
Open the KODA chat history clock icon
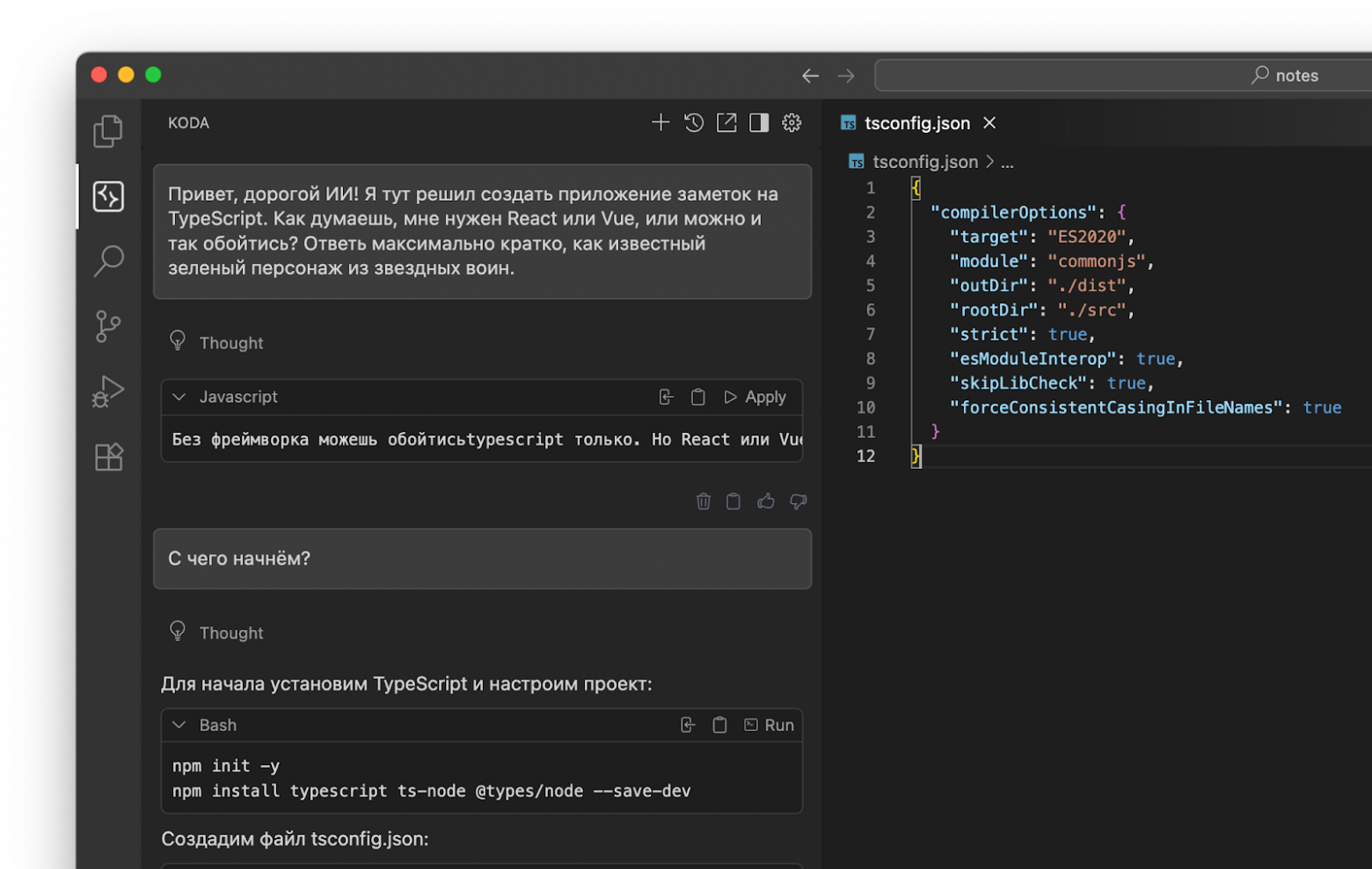694,123
